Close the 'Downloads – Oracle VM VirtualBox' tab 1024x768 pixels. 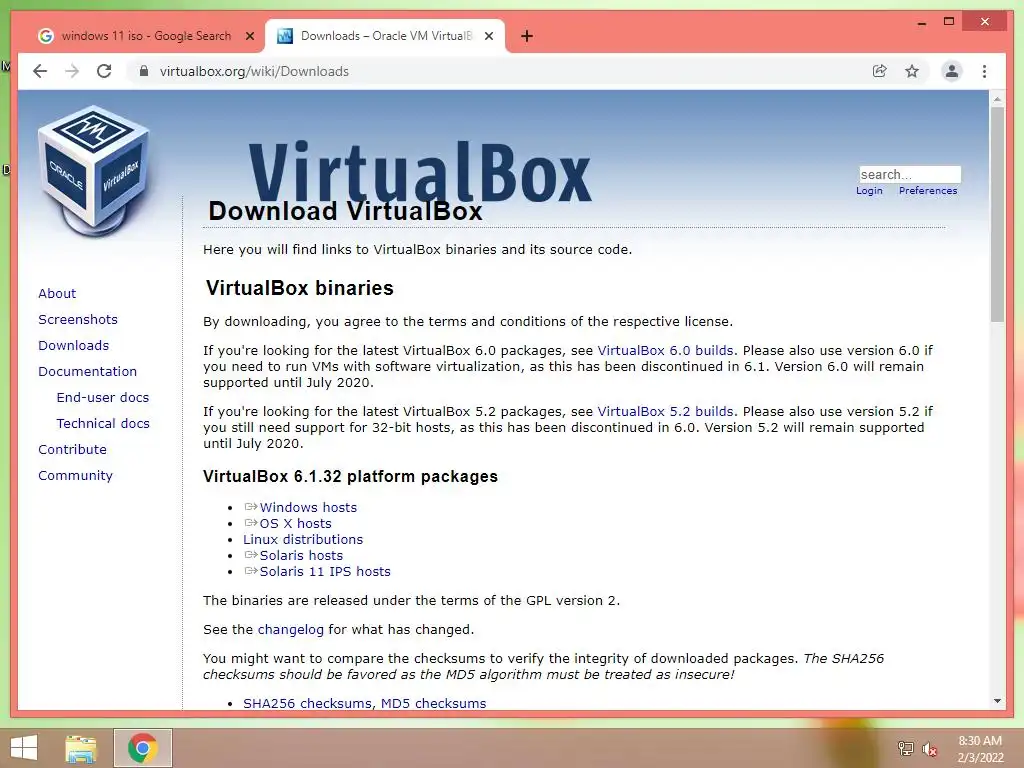[x=488, y=36]
